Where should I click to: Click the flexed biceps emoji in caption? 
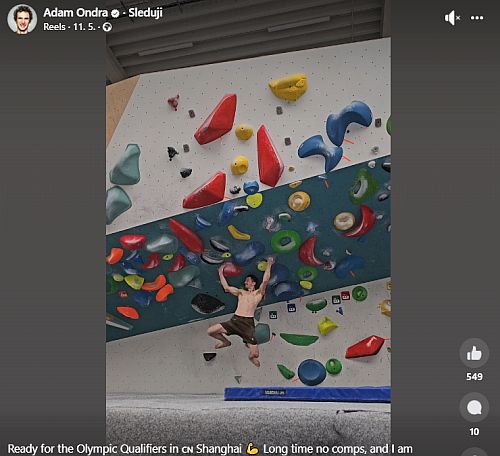pyautogui.click(x=252, y=449)
